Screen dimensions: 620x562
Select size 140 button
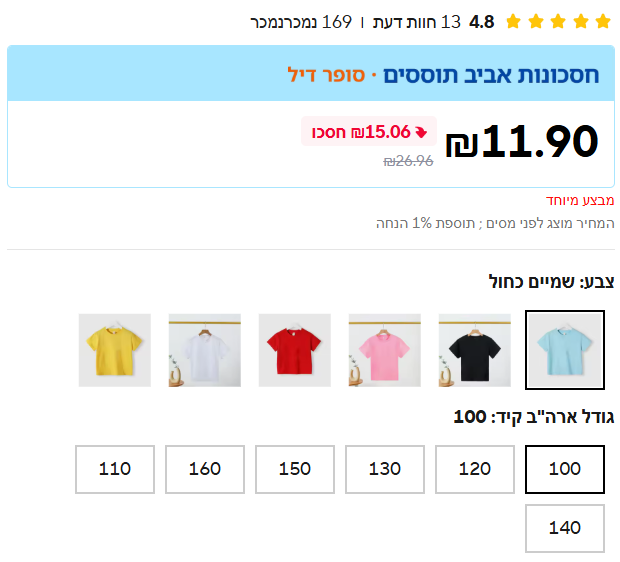click(x=565, y=528)
